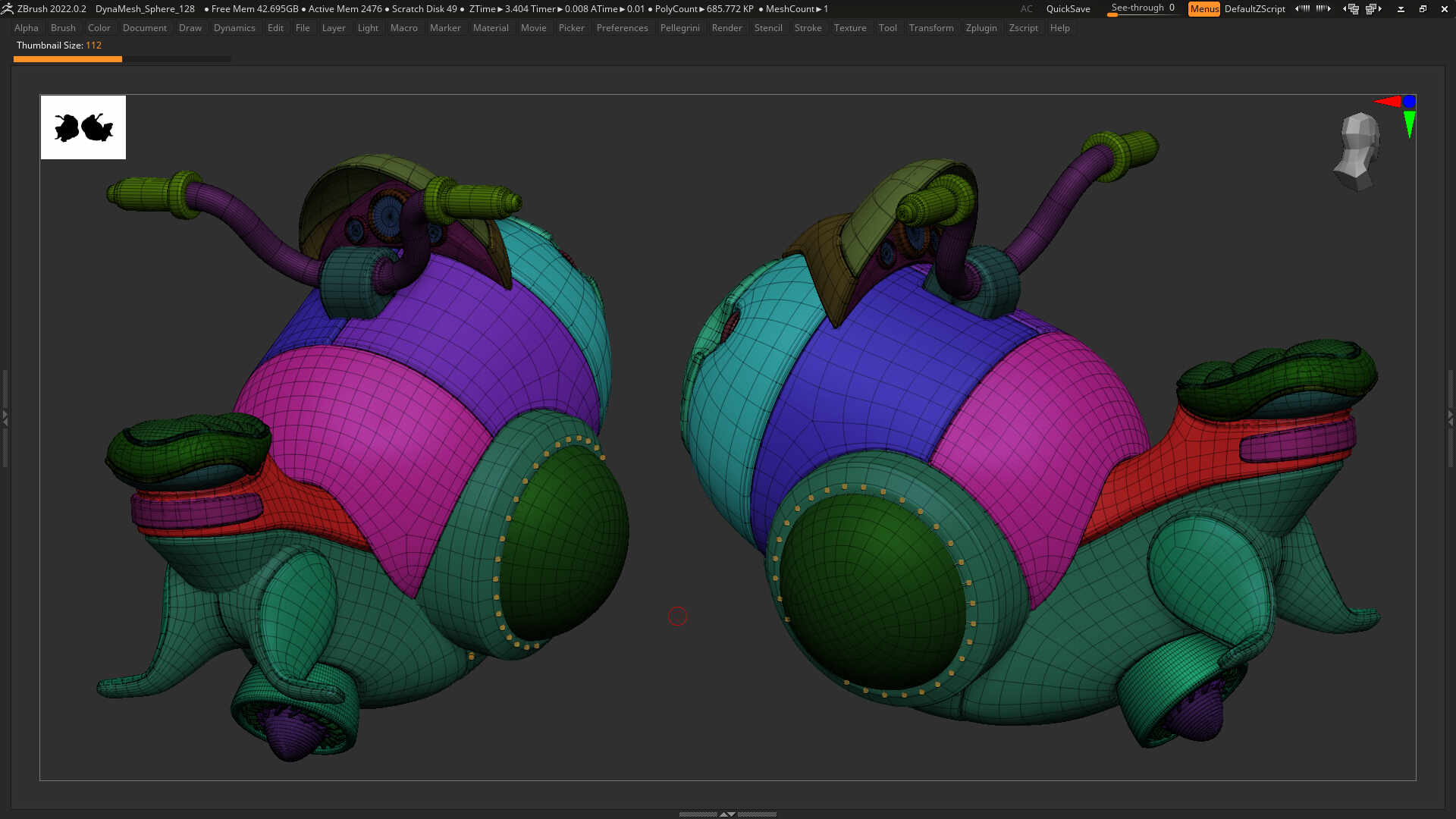Click the DefaultZScript button
Image resolution: width=1456 pixels, height=819 pixels.
1254,9
